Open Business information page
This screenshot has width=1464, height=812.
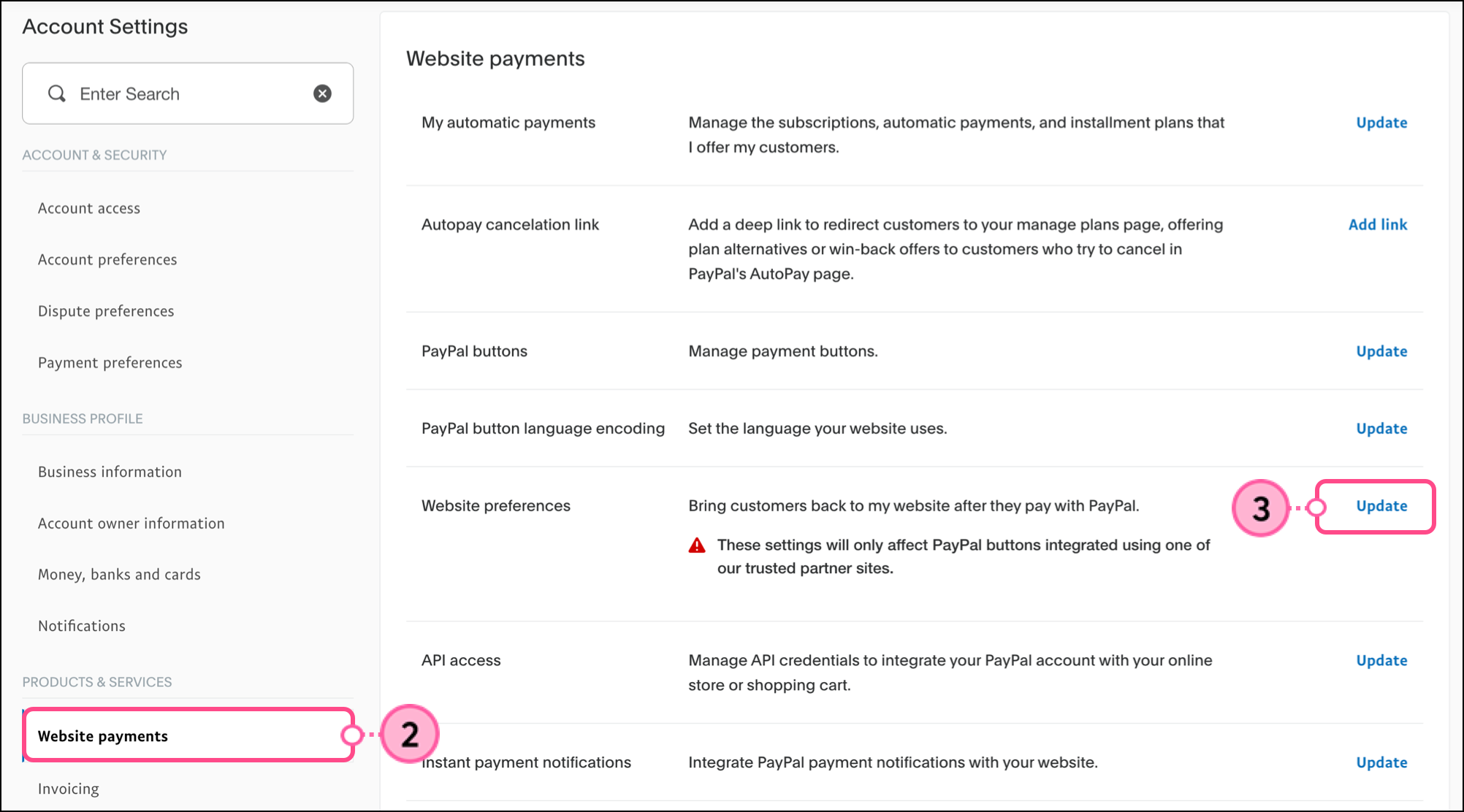110,472
